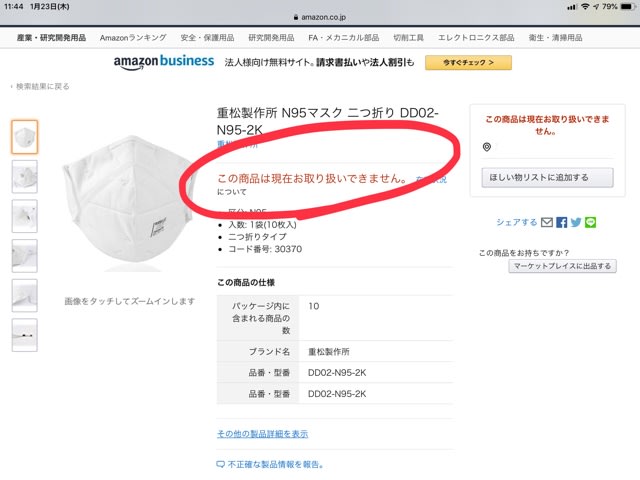The image size is (640, 480).
Task: Tap the amazon business logo
Action: coord(164,62)
